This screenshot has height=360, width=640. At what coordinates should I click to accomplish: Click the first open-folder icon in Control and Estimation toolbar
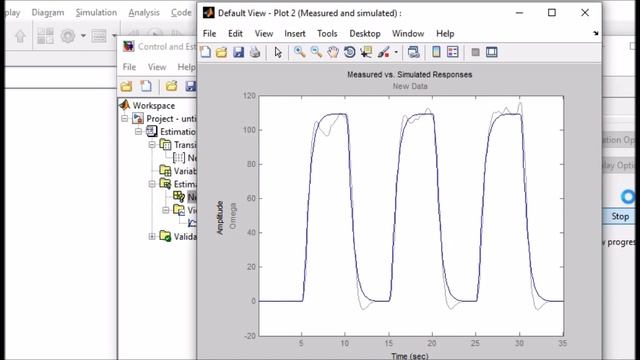tap(127, 86)
